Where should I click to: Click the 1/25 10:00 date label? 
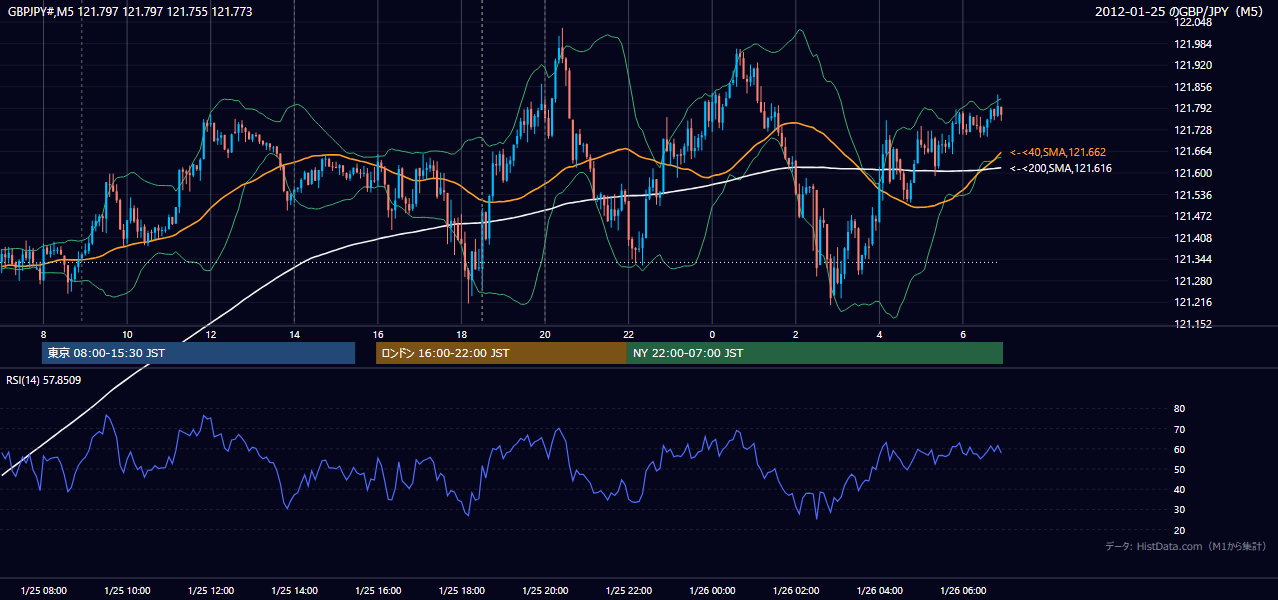[x=127, y=591]
